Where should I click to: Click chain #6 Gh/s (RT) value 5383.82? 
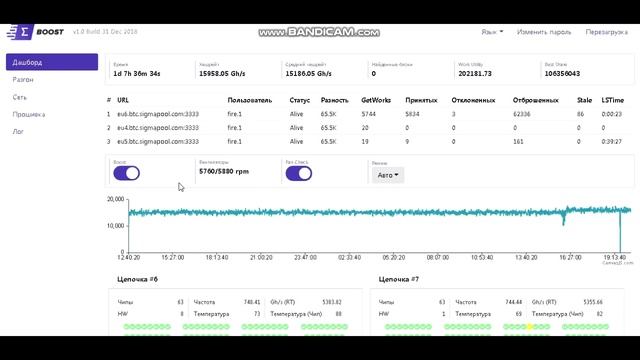click(332, 302)
